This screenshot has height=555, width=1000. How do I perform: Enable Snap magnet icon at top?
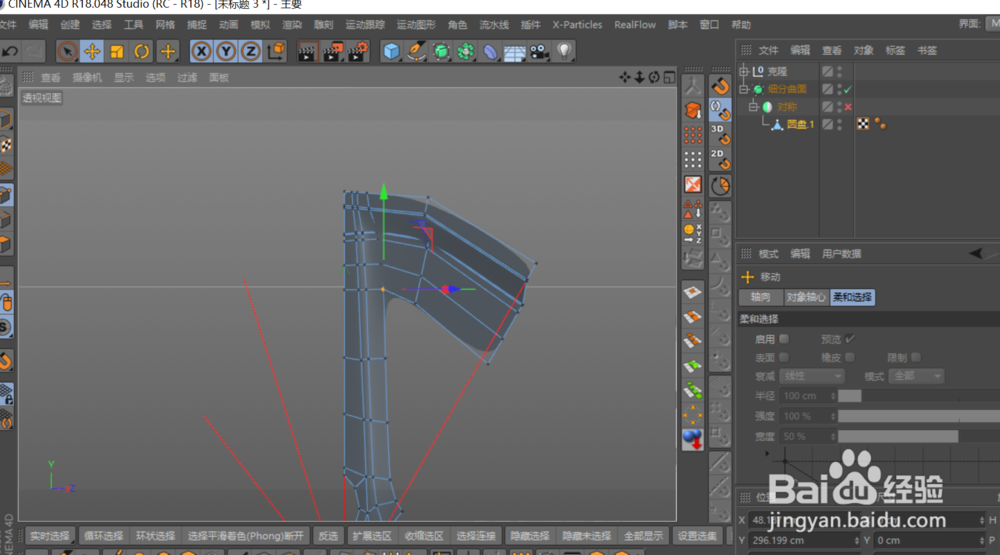(721, 85)
